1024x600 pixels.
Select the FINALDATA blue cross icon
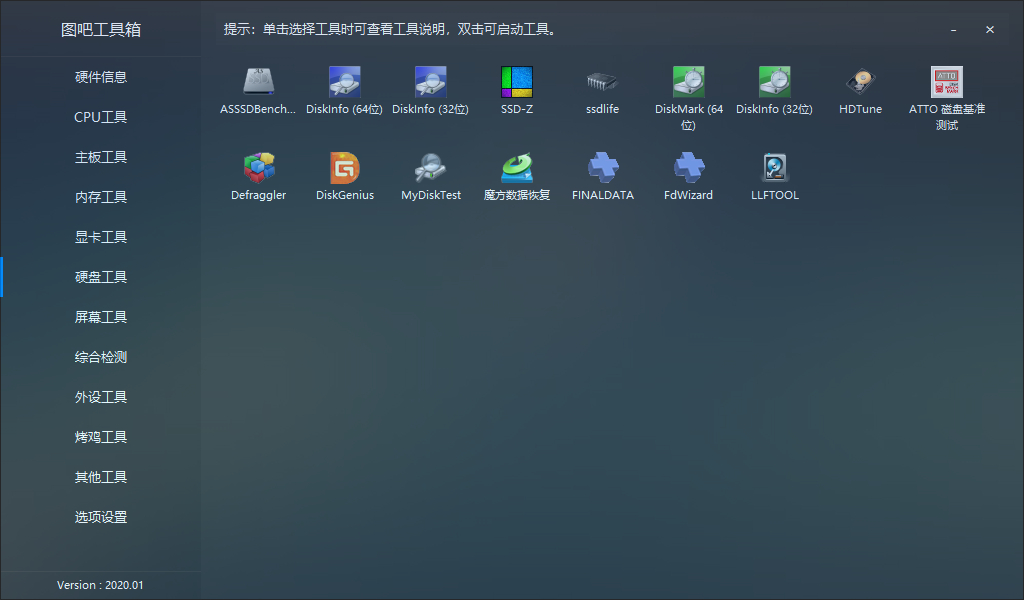(x=603, y=168)
